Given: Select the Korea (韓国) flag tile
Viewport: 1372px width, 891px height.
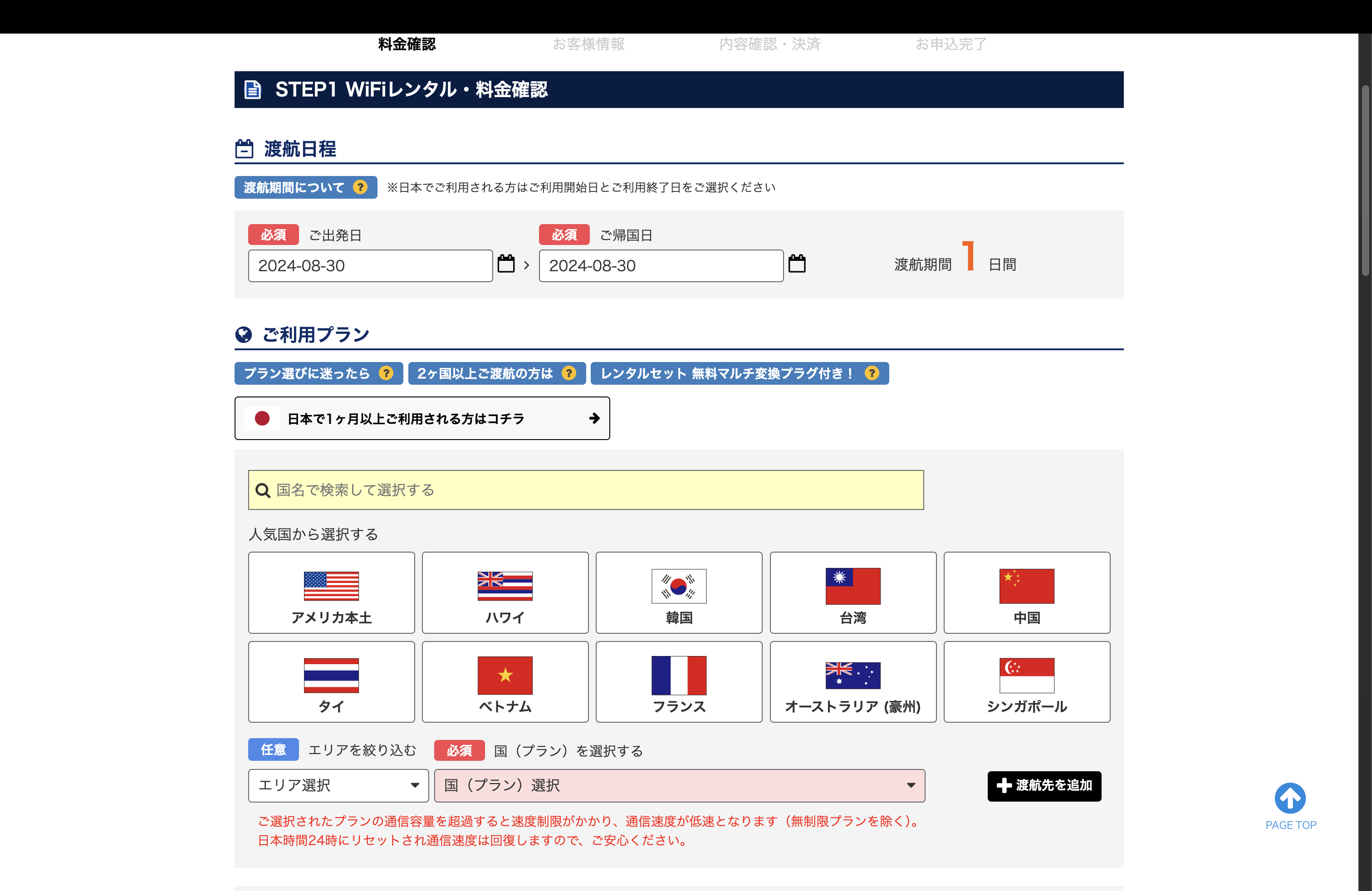Looking at the screenshot, I should pos(678,592).
